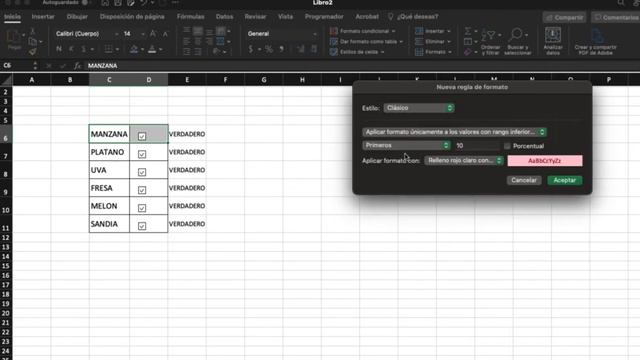Open the Estilos de celda dropdown

point(357,52)
